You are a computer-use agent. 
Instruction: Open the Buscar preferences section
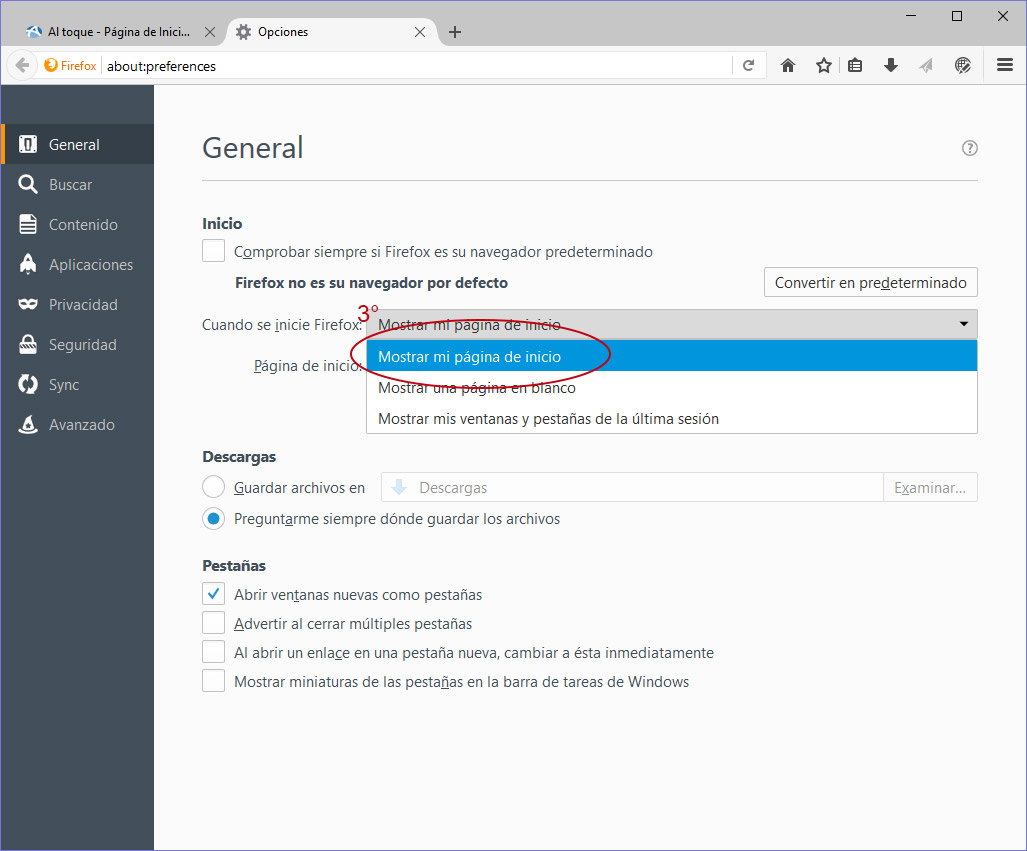pyautogui.click(x=77, y=184)
